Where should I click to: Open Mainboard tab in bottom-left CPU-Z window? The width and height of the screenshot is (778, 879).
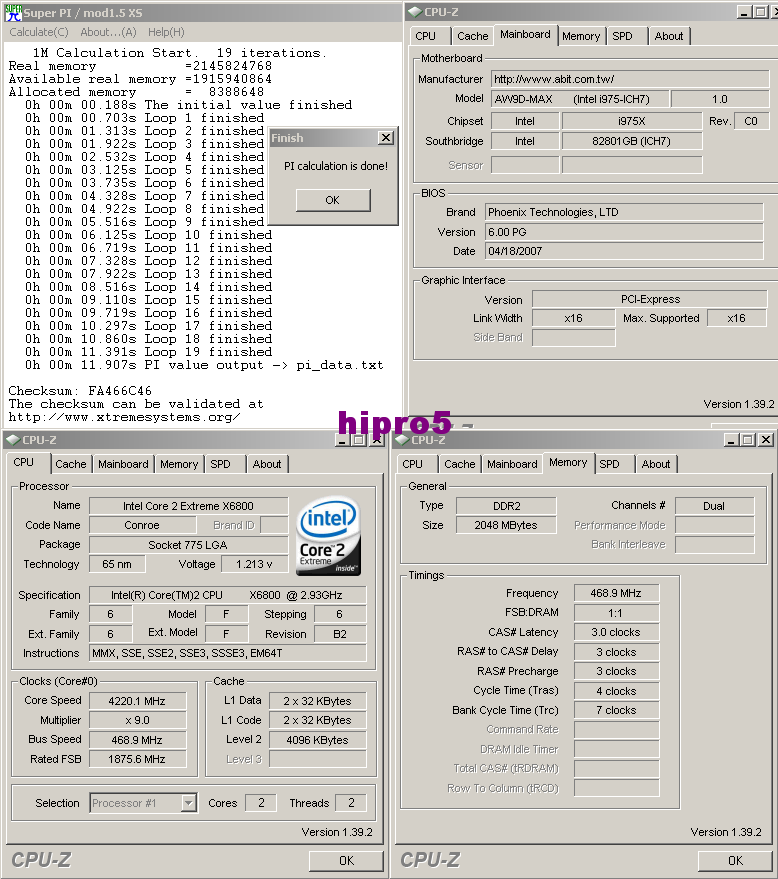click(123, 464)
